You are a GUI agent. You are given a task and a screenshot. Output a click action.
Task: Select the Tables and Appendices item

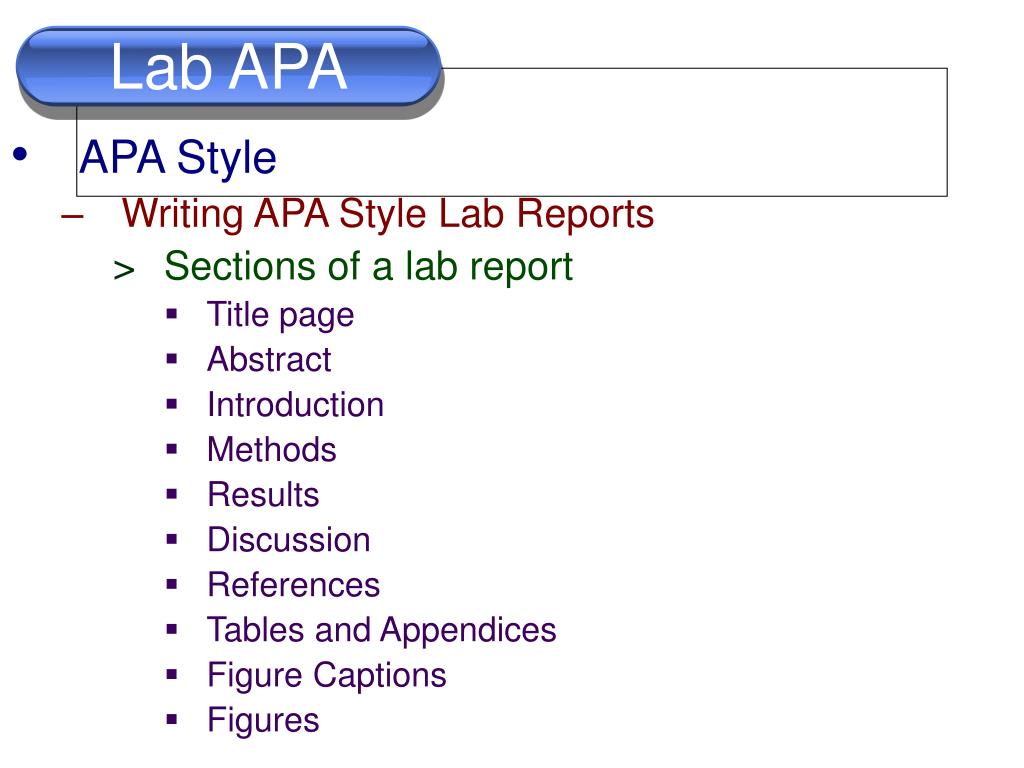click(x=381, y=631)
